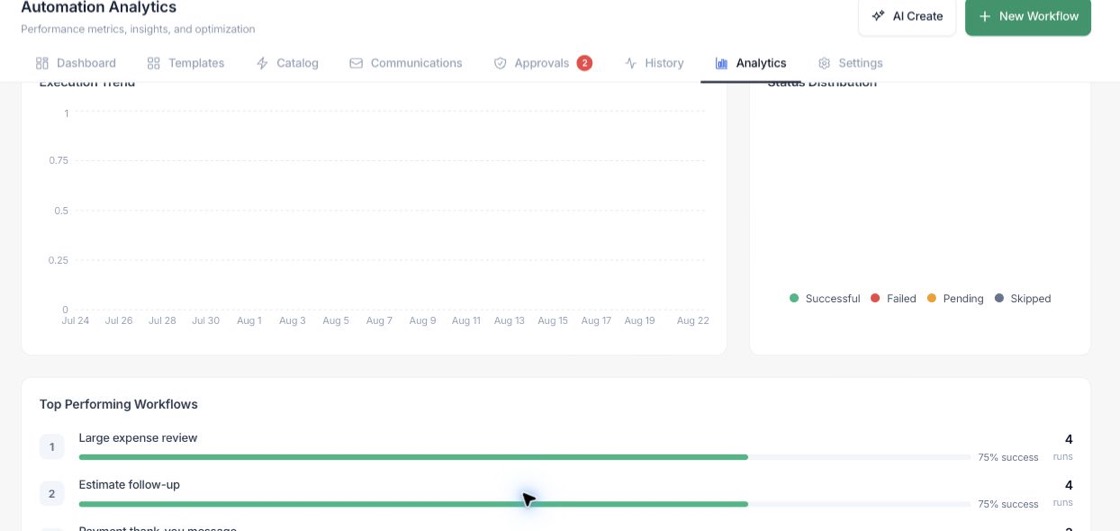Click the 0.25 y-axis value
1120x531 pixels.
pyautogui.click(x=59, y=260)
